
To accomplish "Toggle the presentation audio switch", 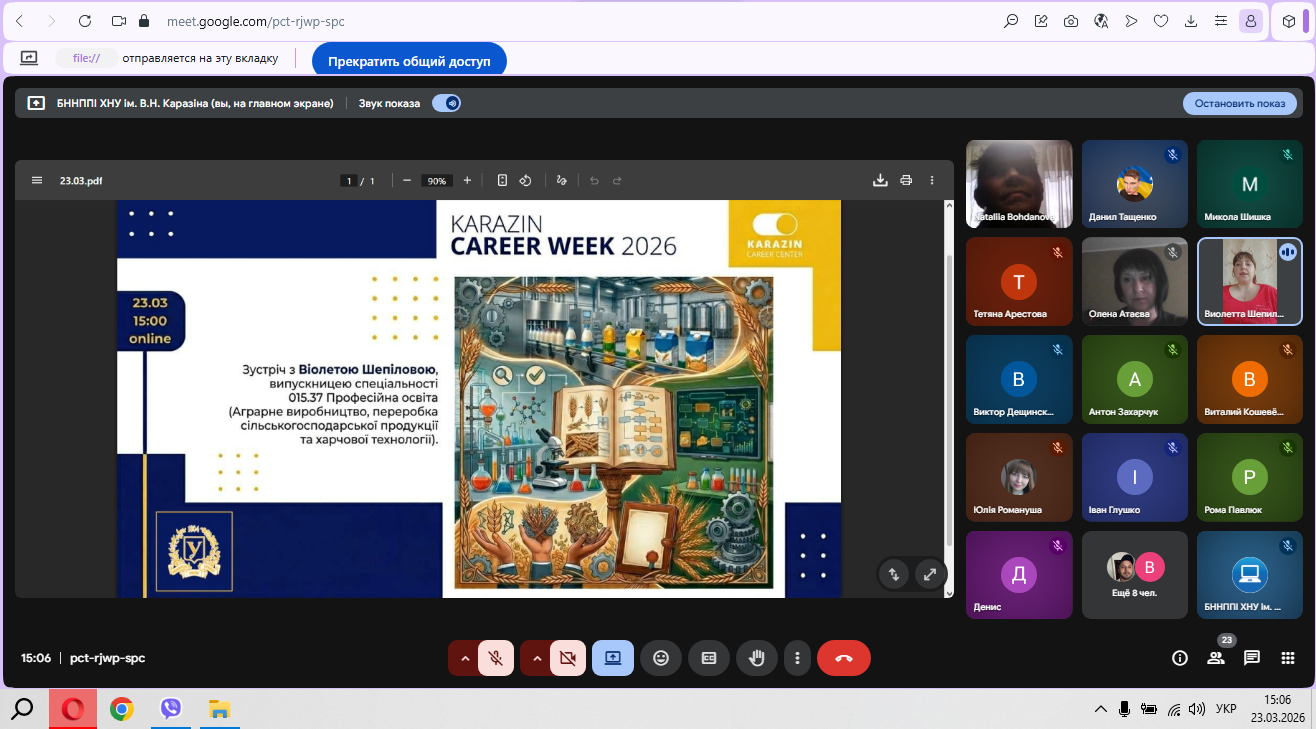I will pyautogui.click(x=446, y=103).
